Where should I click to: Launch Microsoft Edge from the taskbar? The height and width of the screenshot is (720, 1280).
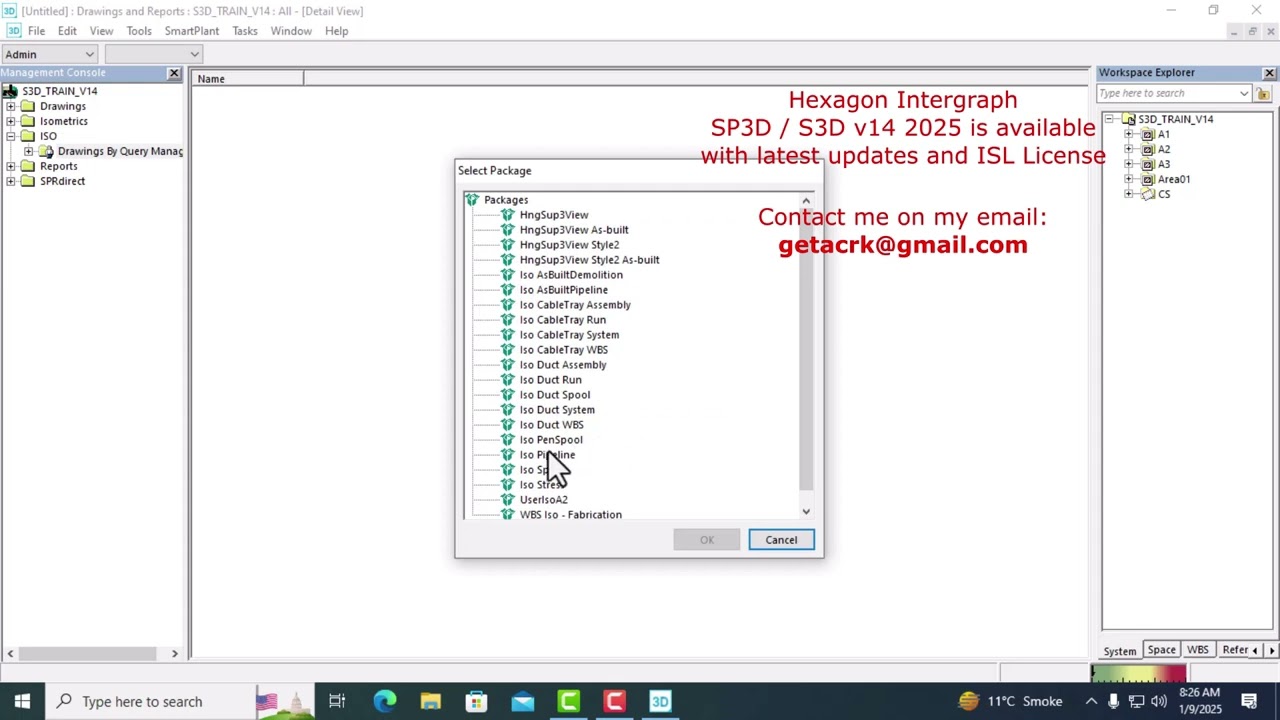coord(384,701)
